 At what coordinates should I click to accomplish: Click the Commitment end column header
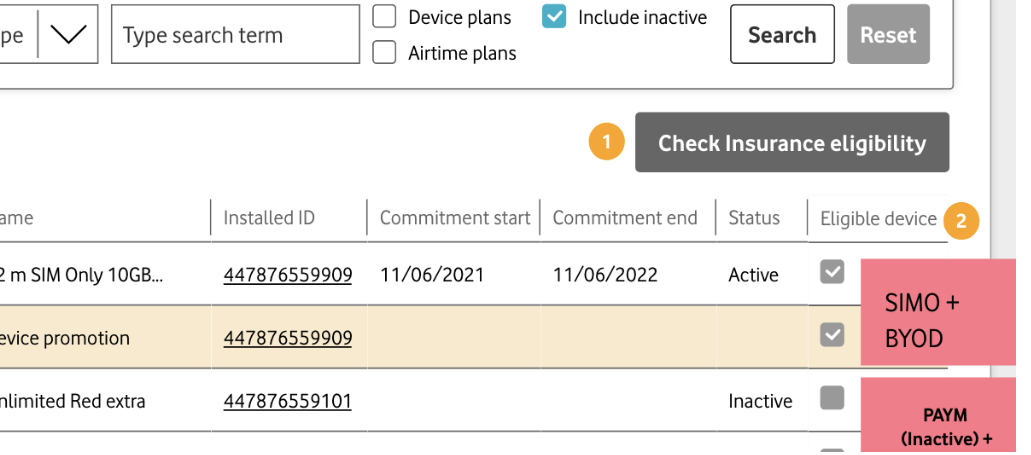click(x=625, y=218)
